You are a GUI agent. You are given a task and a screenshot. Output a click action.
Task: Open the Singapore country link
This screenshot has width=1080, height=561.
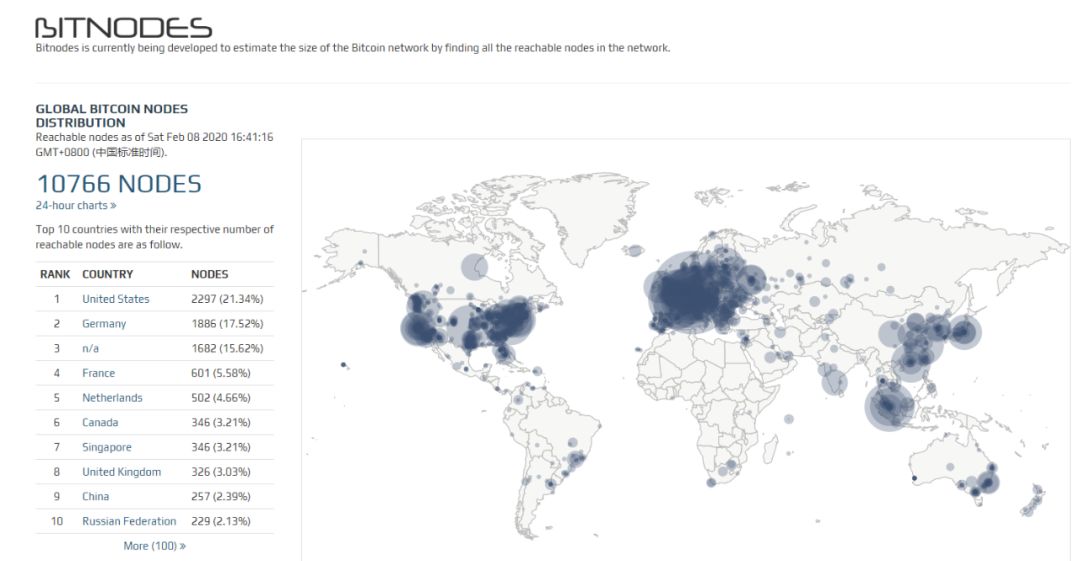[x=107, y=447]
